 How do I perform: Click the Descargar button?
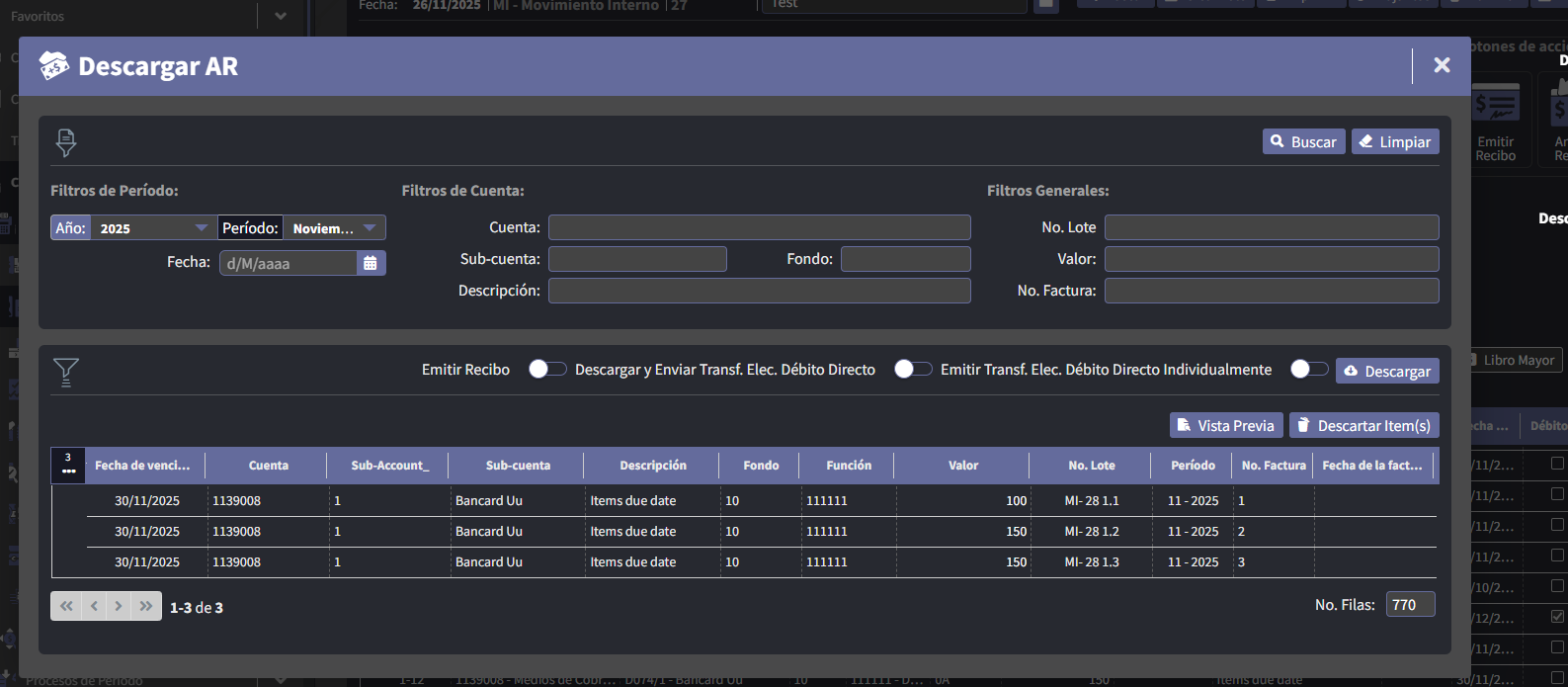click(1386, 372)
